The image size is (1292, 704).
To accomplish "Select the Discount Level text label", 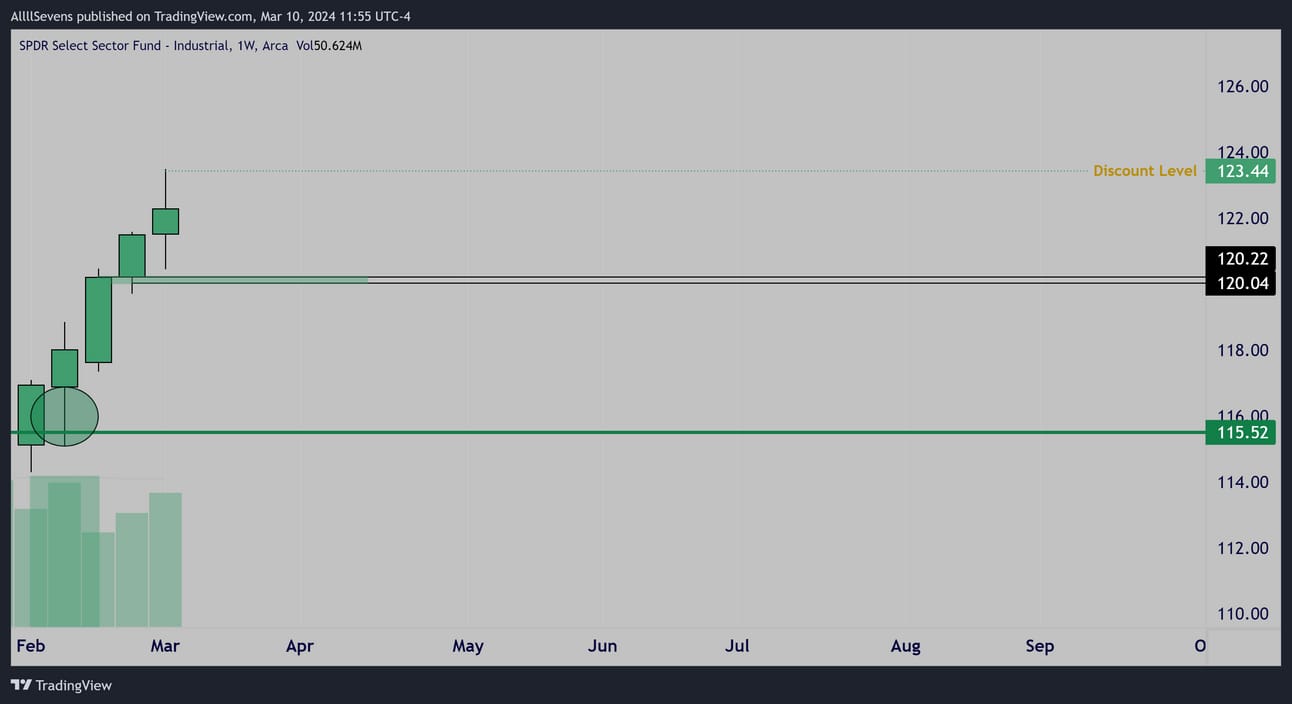I will 1144,171.
